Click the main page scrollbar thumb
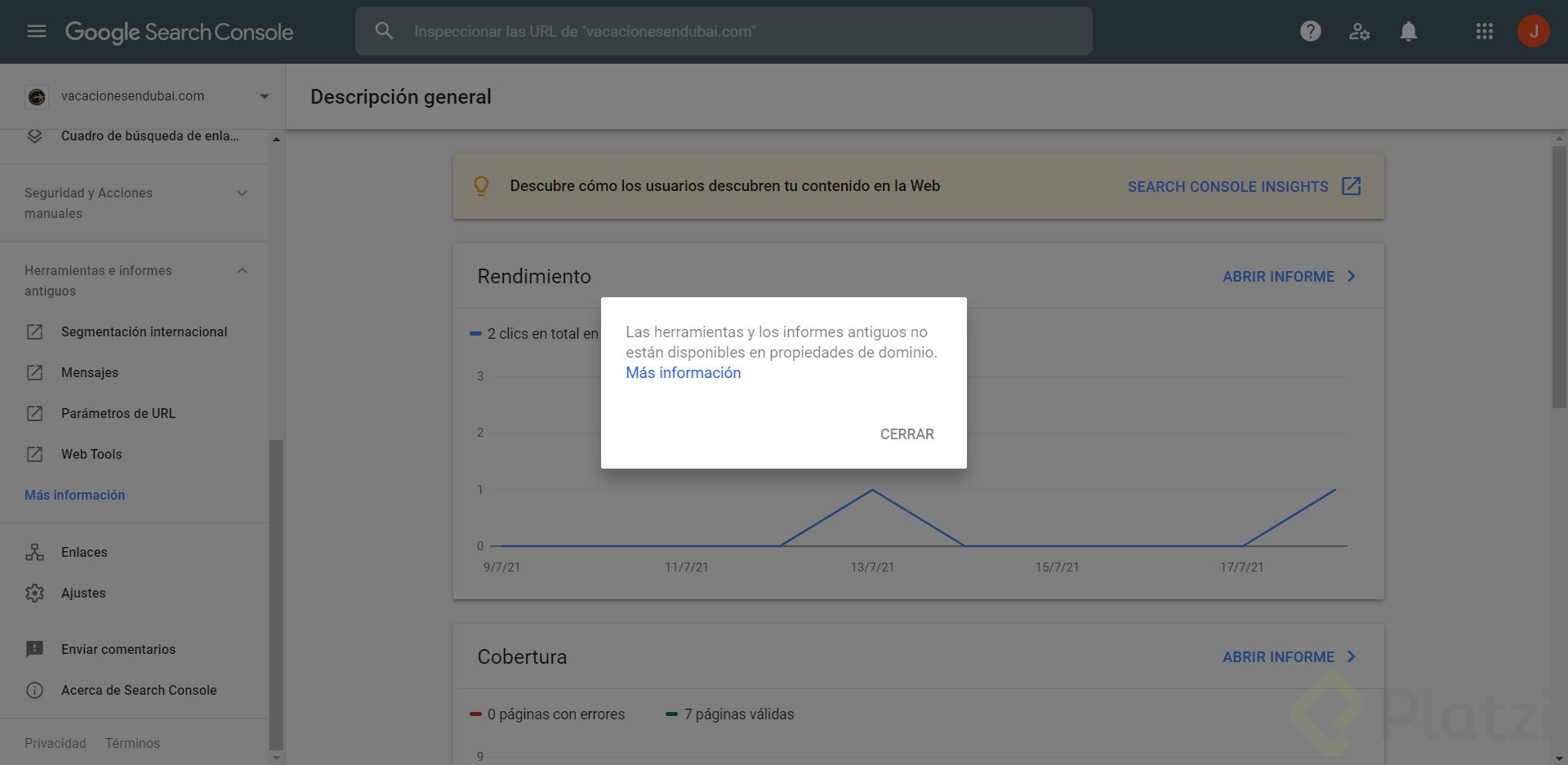This screenshot has height=765, width=1568. point(1560,278)
